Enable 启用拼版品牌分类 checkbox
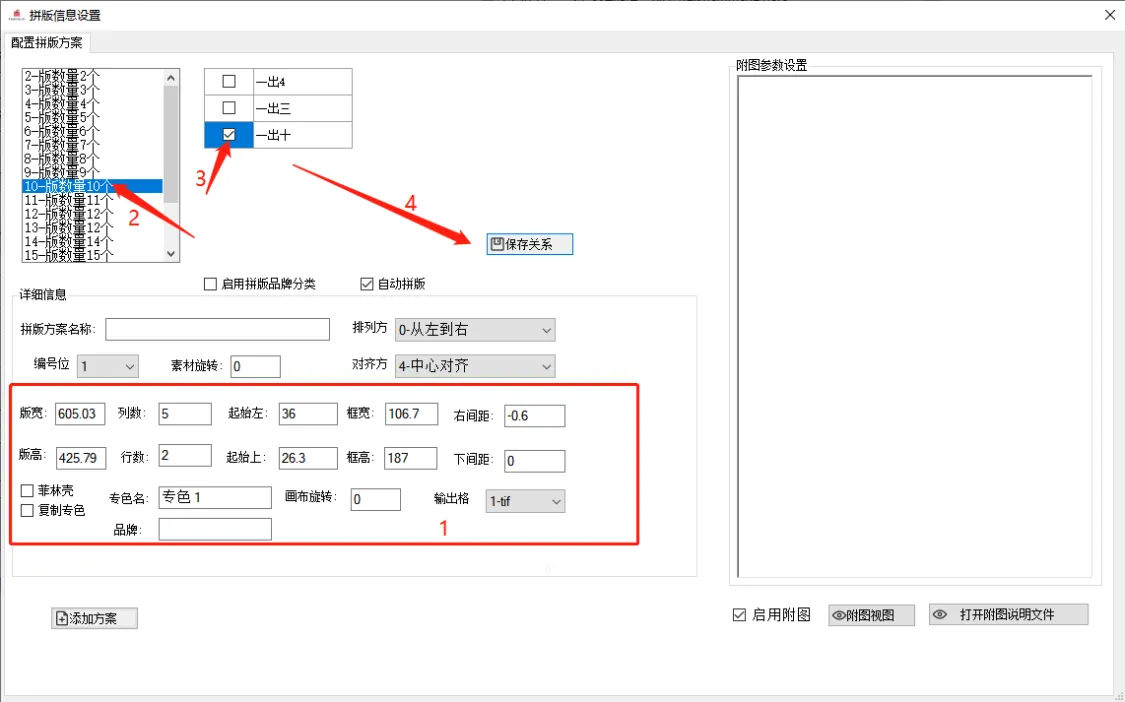1125x702 pixels. pos(210,284)
